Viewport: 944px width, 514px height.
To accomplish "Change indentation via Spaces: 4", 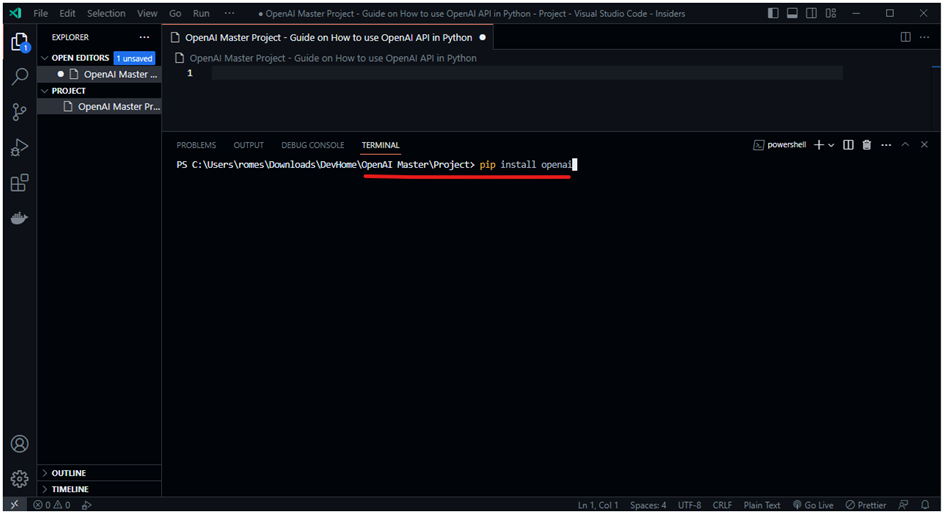I will click(x=648, y=505).
